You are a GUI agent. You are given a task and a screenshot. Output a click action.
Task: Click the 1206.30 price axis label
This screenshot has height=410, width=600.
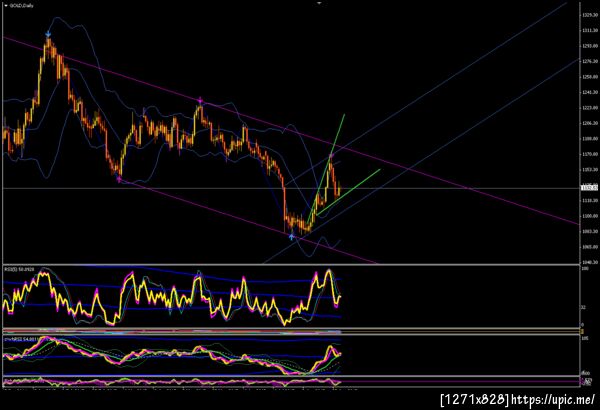pos(590,123)
